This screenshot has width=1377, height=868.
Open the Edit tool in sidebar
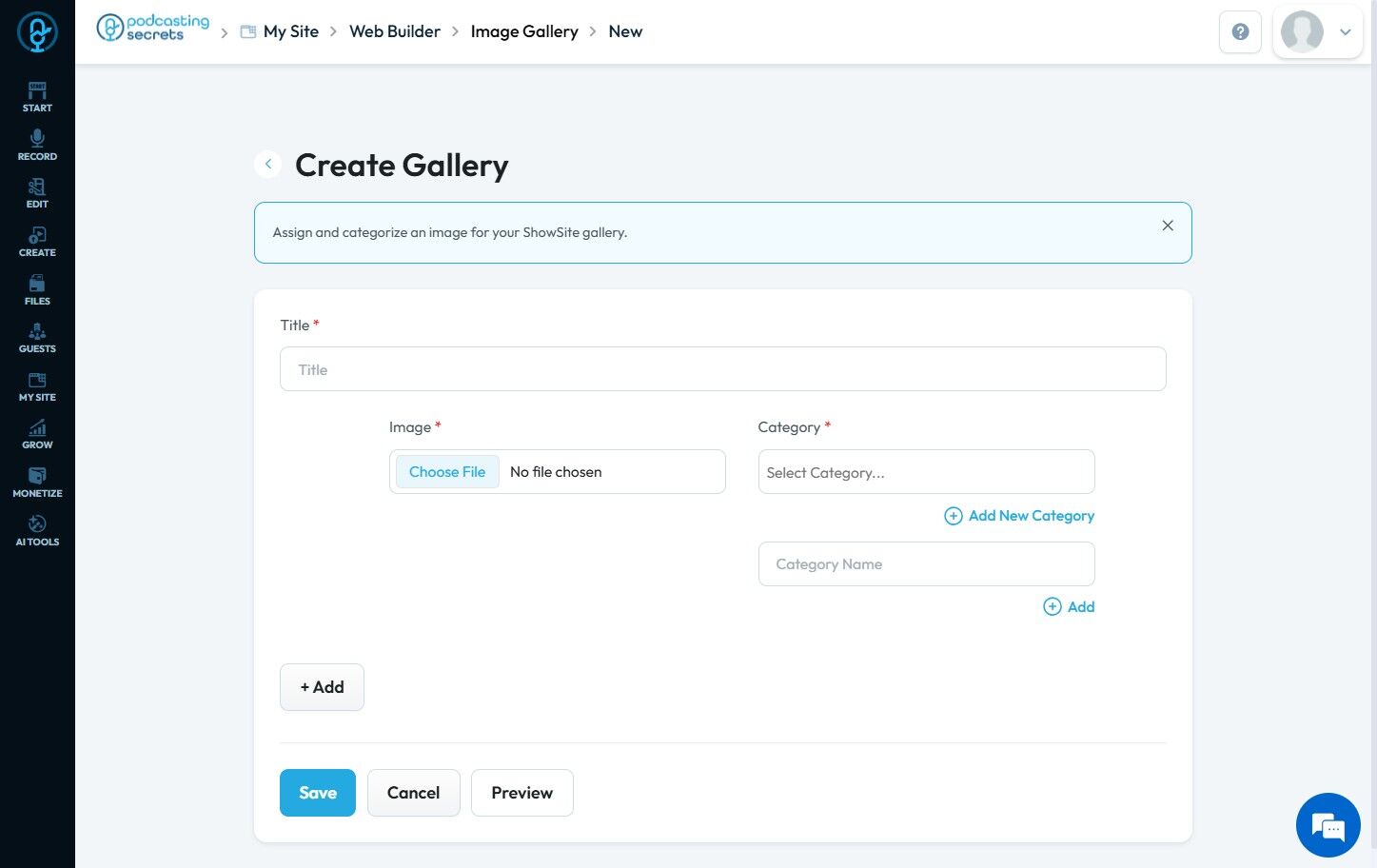tap(37, 192)
